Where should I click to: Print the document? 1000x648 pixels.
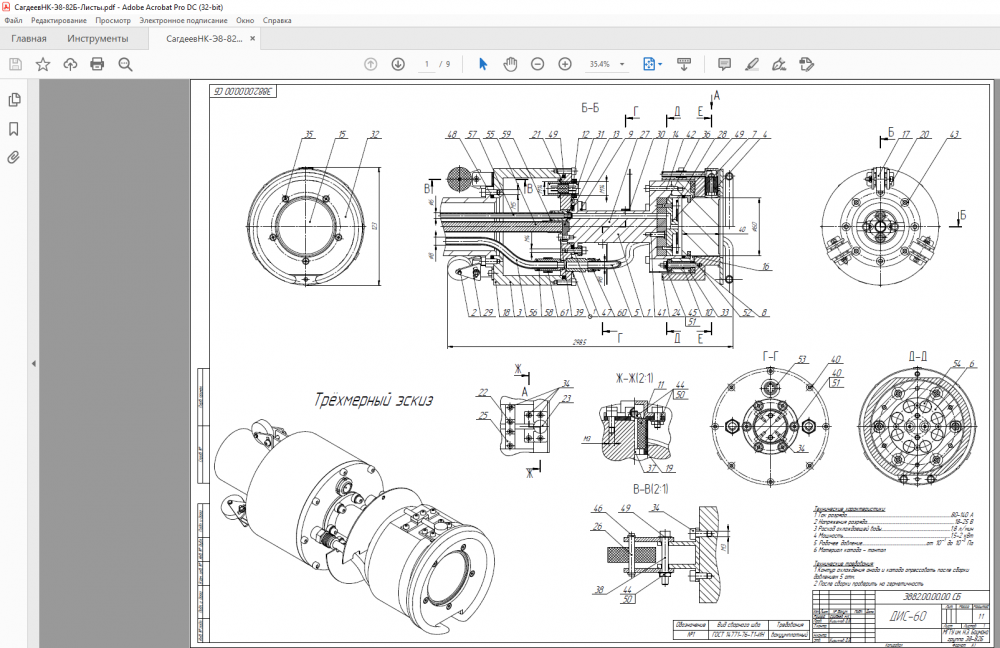coord(97,64)
